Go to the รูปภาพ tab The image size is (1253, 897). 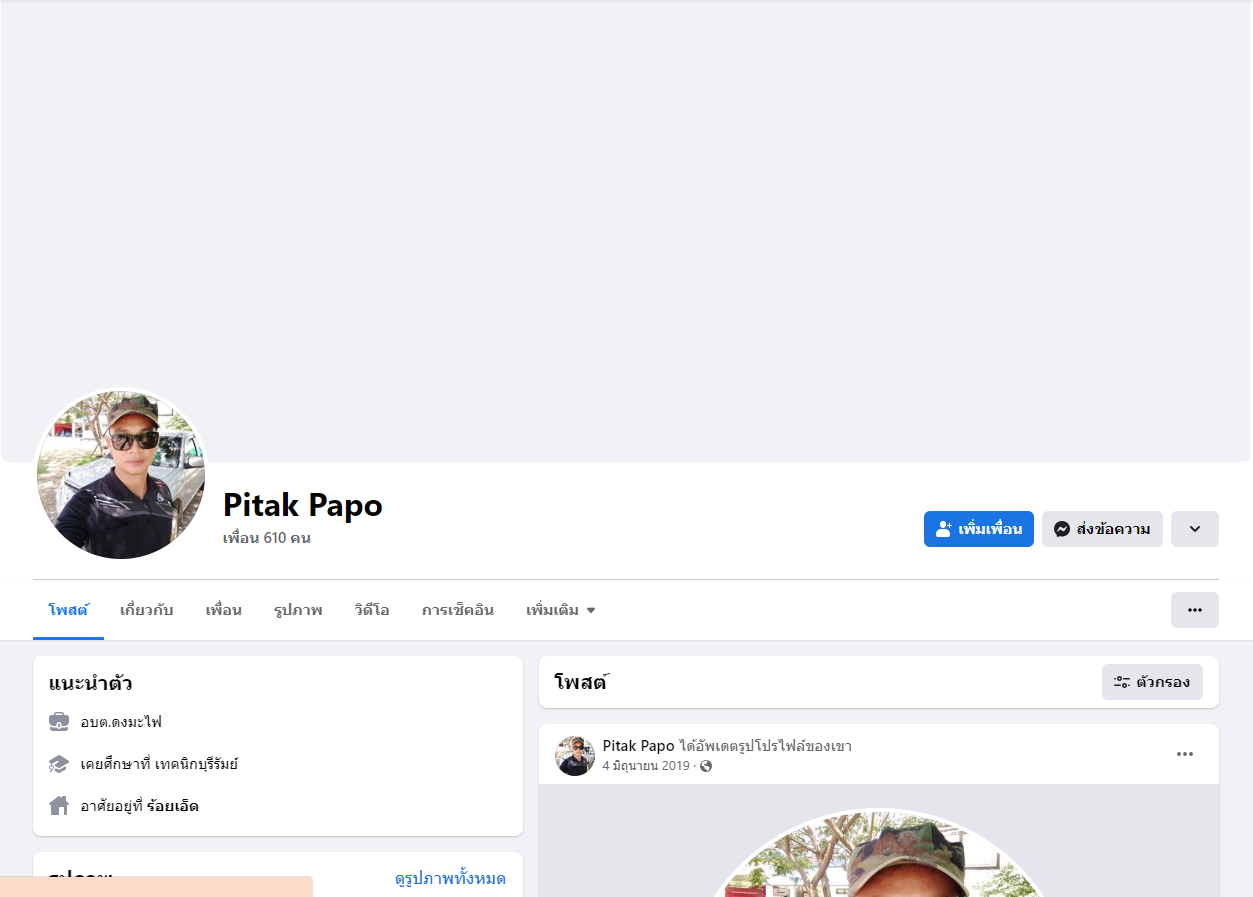pos(298,610)
